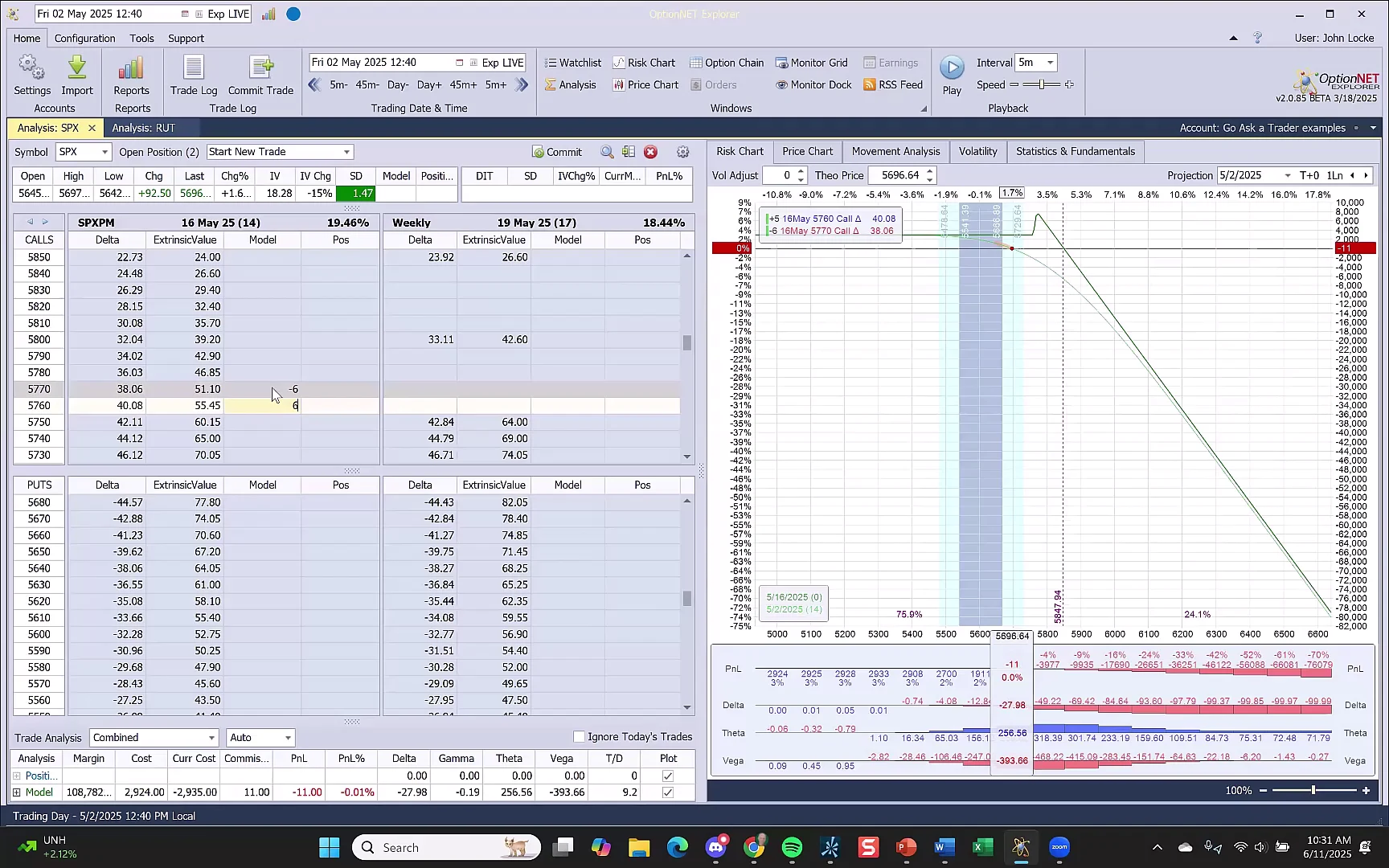Open the Auto dropdown in Trade Analysis
1389x868 pixels.
click(x=287, y=738)
